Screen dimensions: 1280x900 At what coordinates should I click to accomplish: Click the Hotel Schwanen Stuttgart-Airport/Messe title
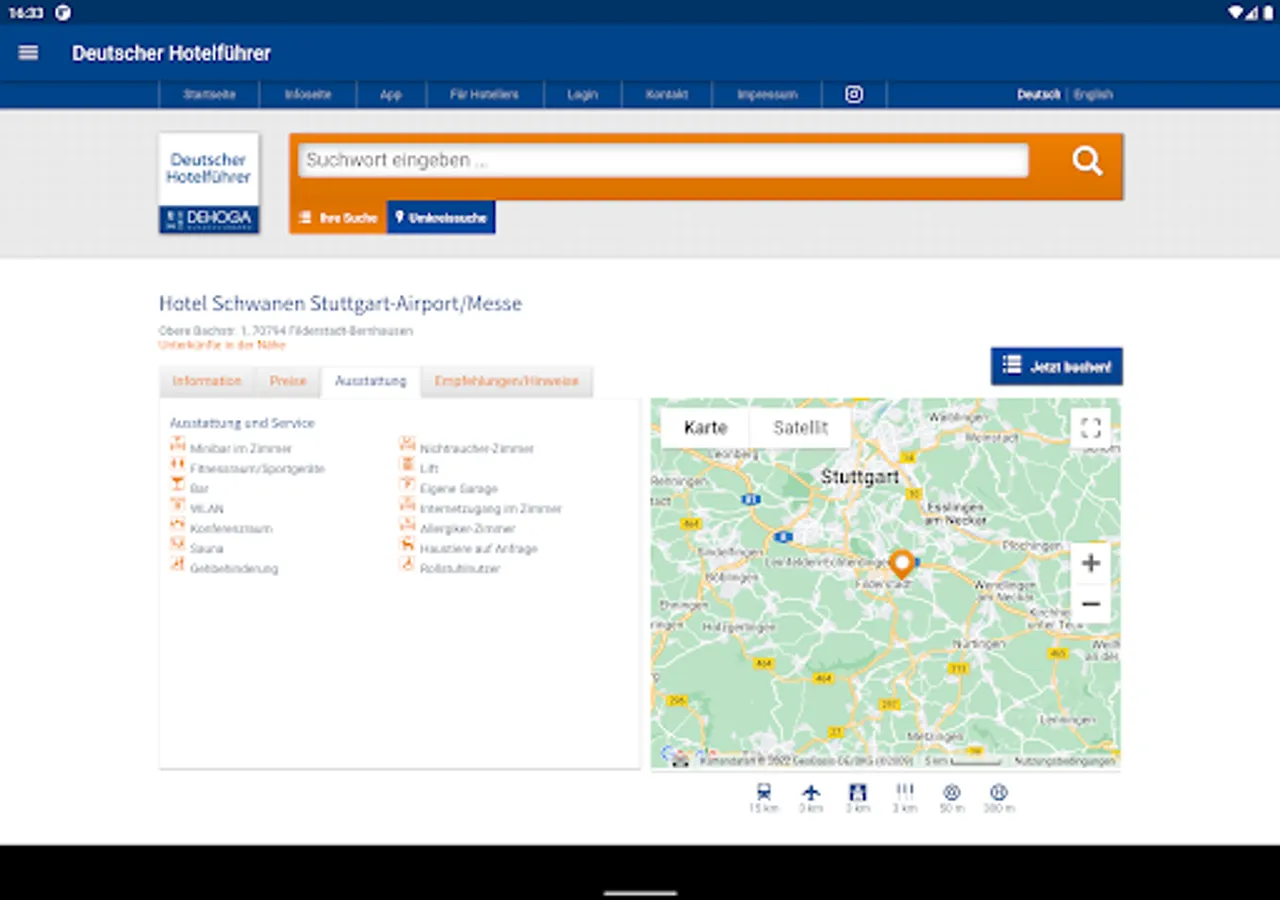pos(340,303)
